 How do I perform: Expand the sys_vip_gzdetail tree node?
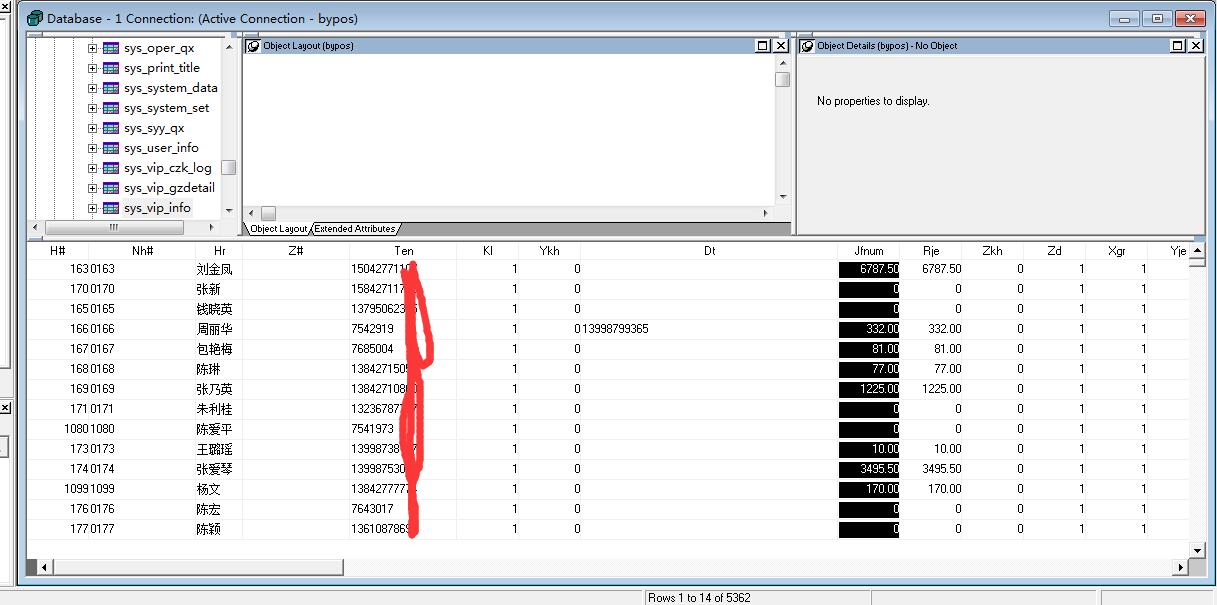click(92, 187)
